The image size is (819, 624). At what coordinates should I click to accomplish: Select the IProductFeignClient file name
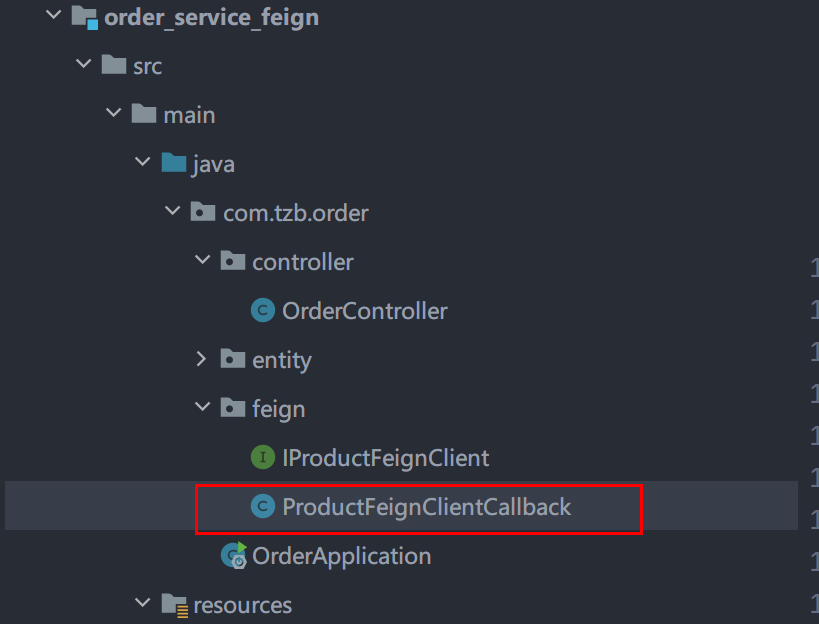[385, 458]
